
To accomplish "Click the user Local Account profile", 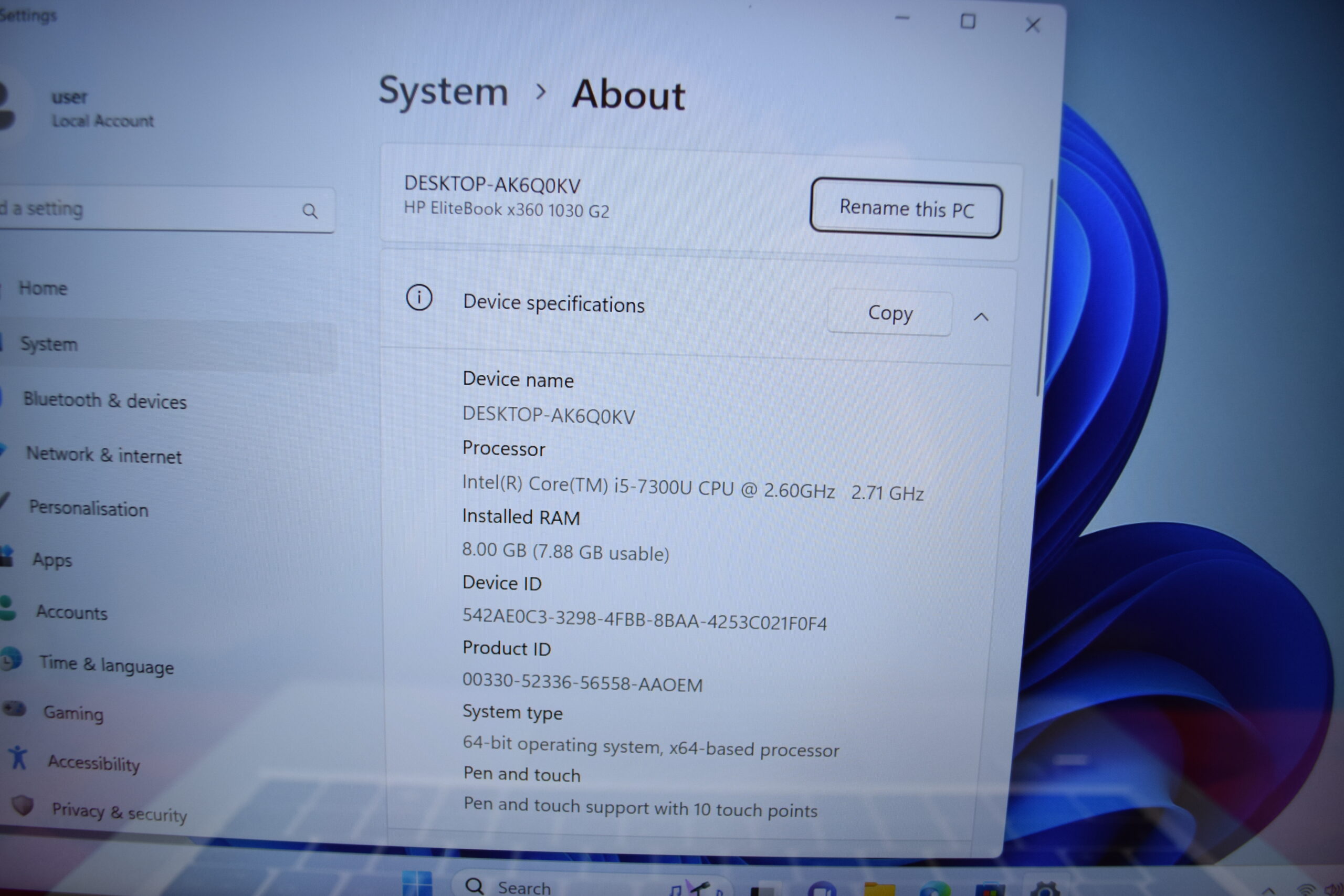I will (78, 109).
